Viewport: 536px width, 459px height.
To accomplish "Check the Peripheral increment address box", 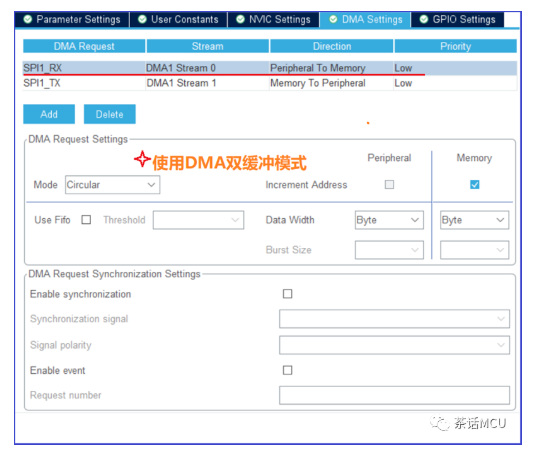I will [x=389, y=185].
